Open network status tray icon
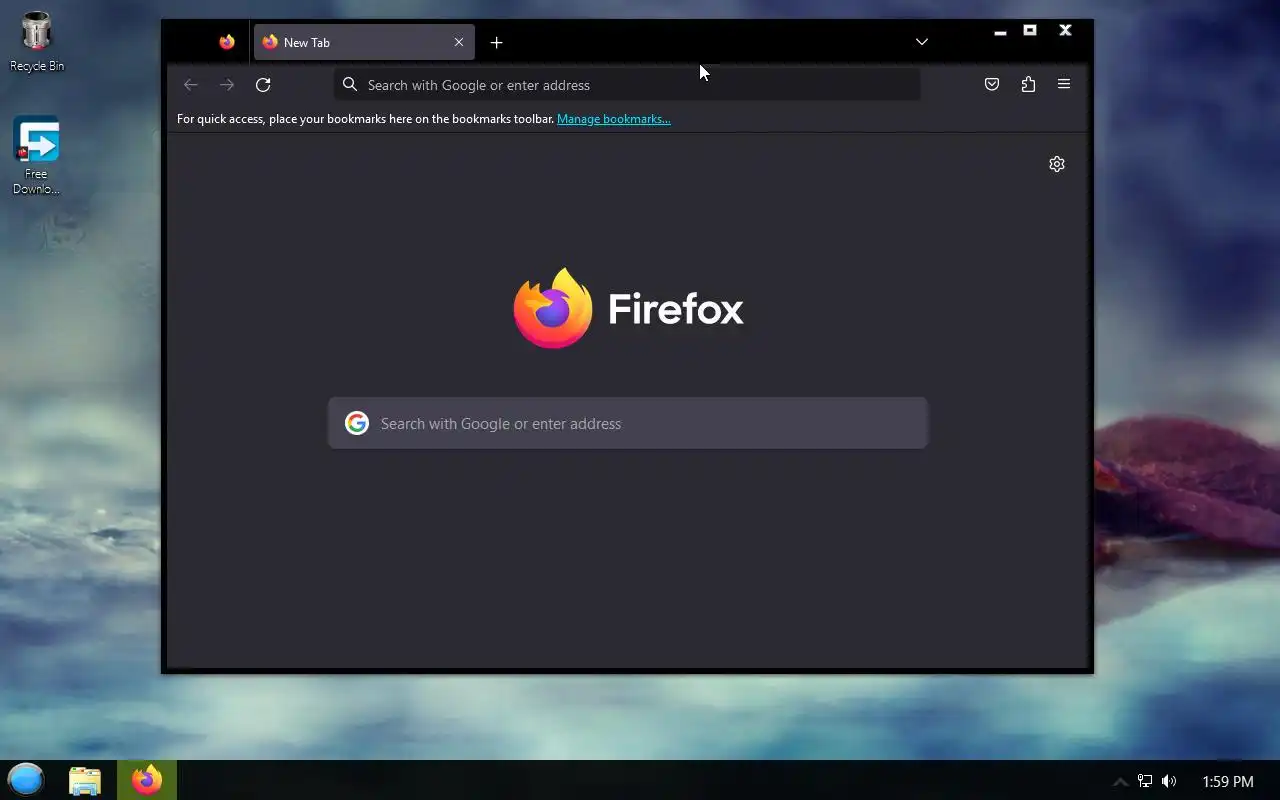 coord(1145,781)
